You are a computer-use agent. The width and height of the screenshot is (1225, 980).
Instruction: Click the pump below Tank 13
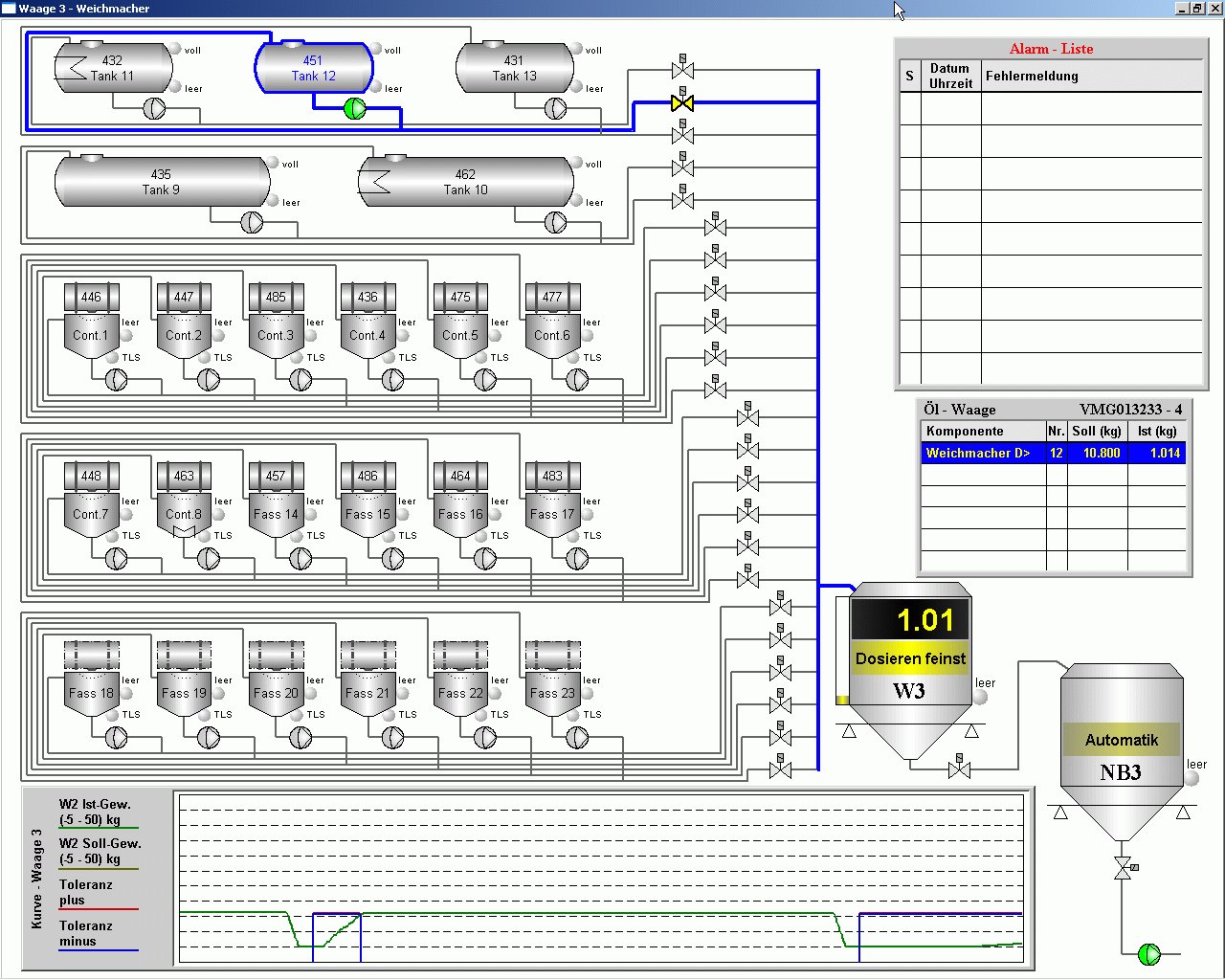click(555, 108)
